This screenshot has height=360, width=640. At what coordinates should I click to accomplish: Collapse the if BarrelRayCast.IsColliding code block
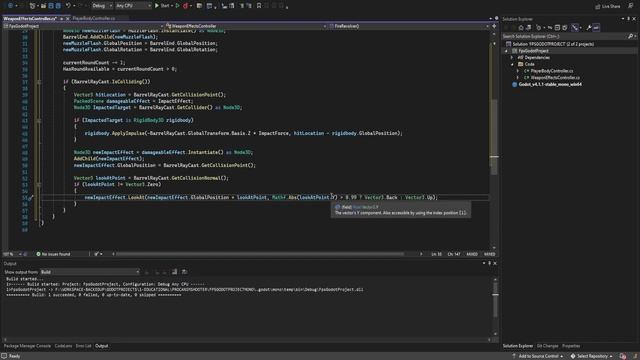click(x=39, y=82)
